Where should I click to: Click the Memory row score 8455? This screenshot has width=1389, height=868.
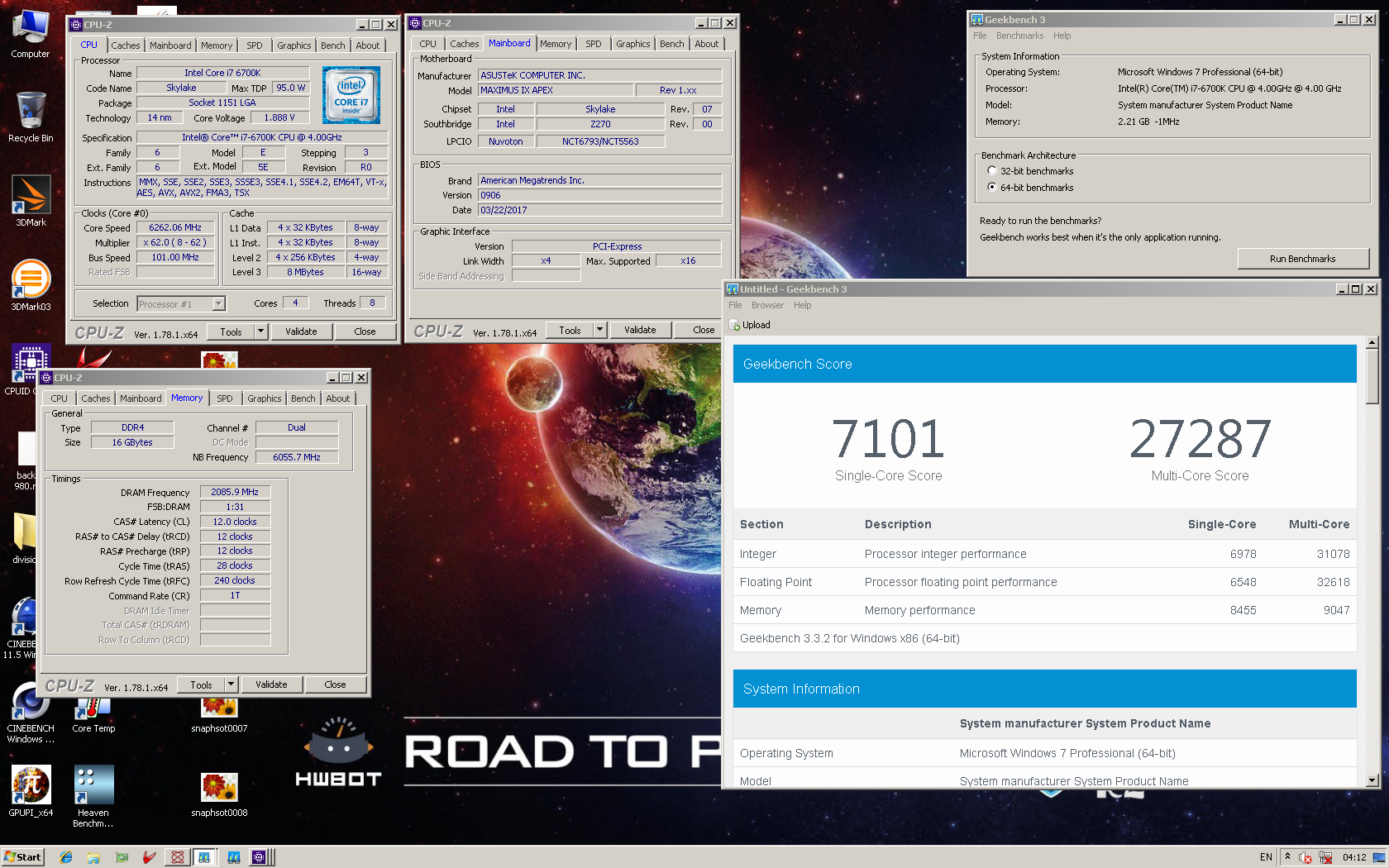click(x=1243, y=610)
